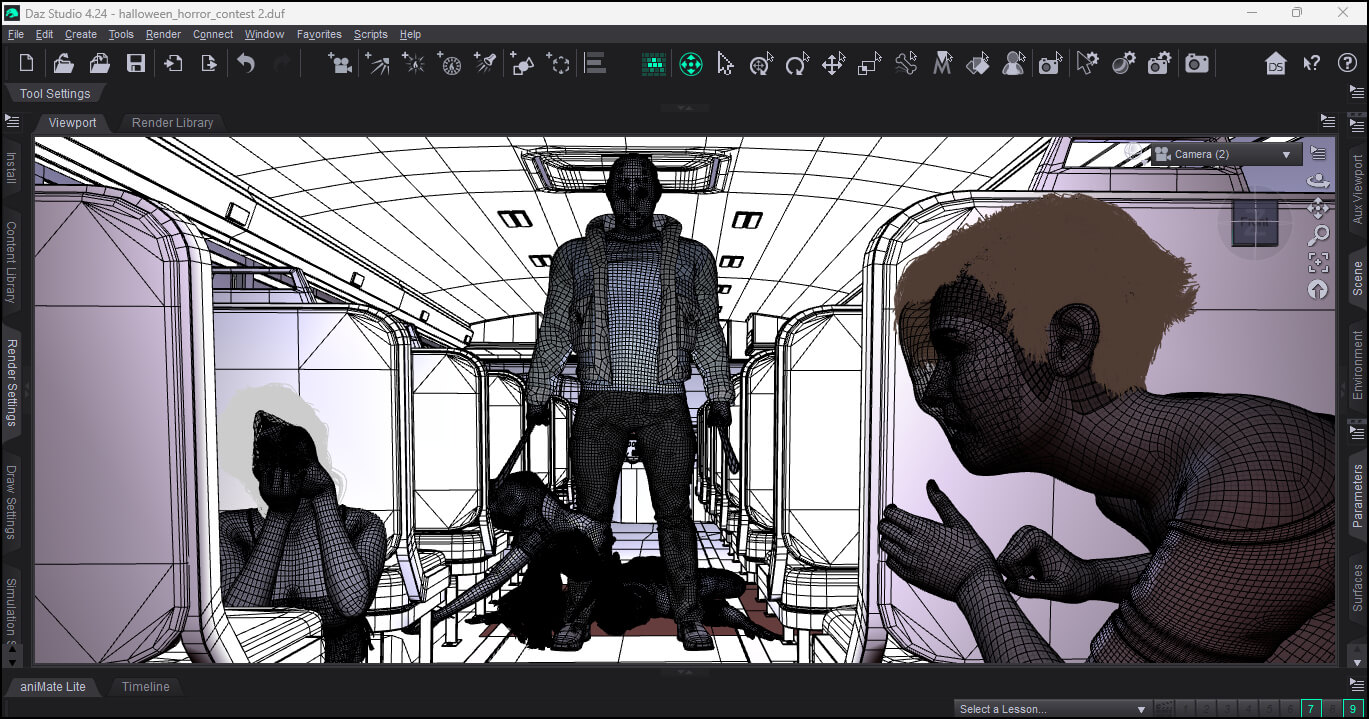Select the Scale tool
The image size is (1369, 719).
click(x=869, y=64)
